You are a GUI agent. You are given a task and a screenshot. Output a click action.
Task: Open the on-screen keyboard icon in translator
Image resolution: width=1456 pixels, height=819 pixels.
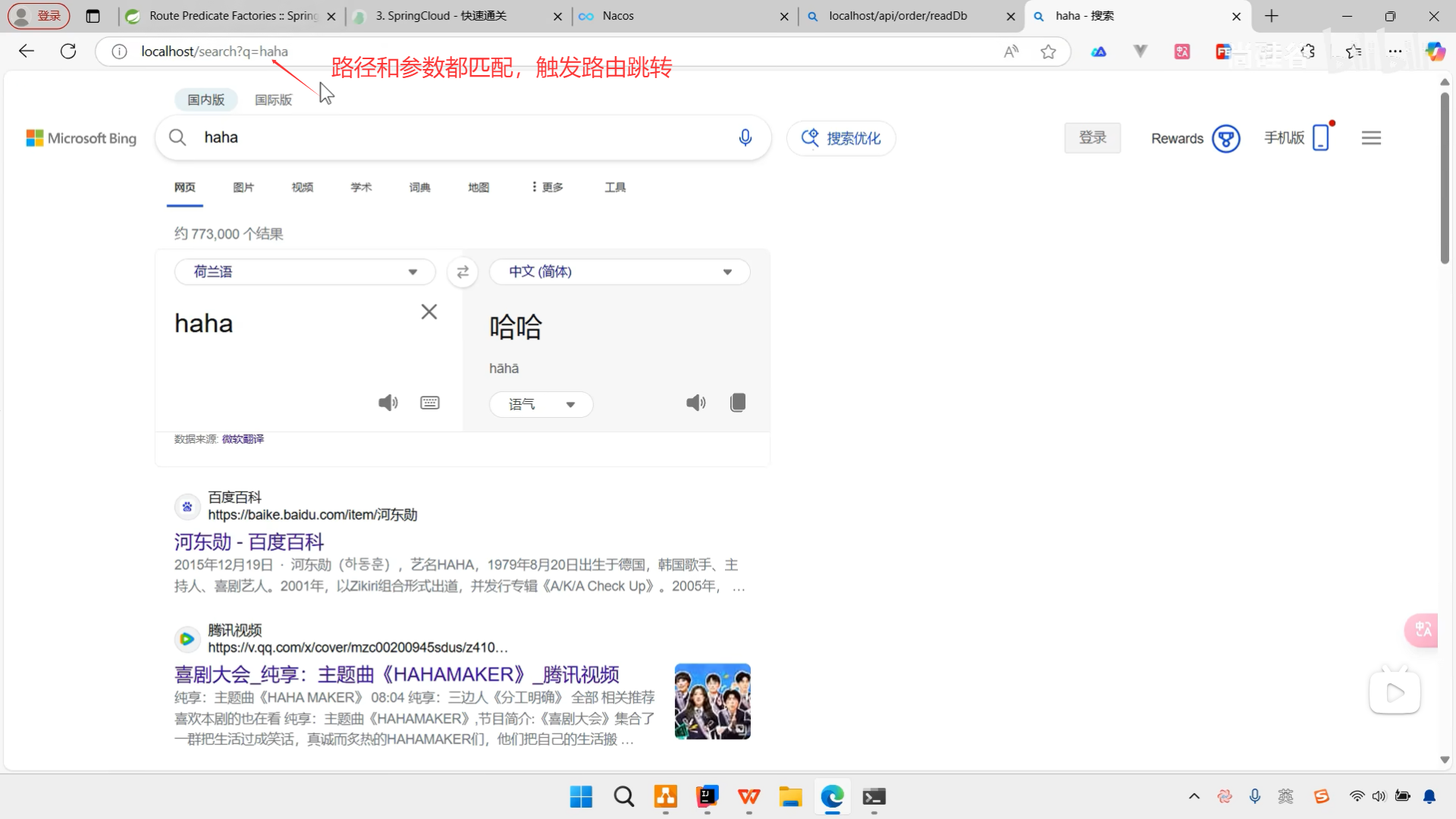point(430,403)
